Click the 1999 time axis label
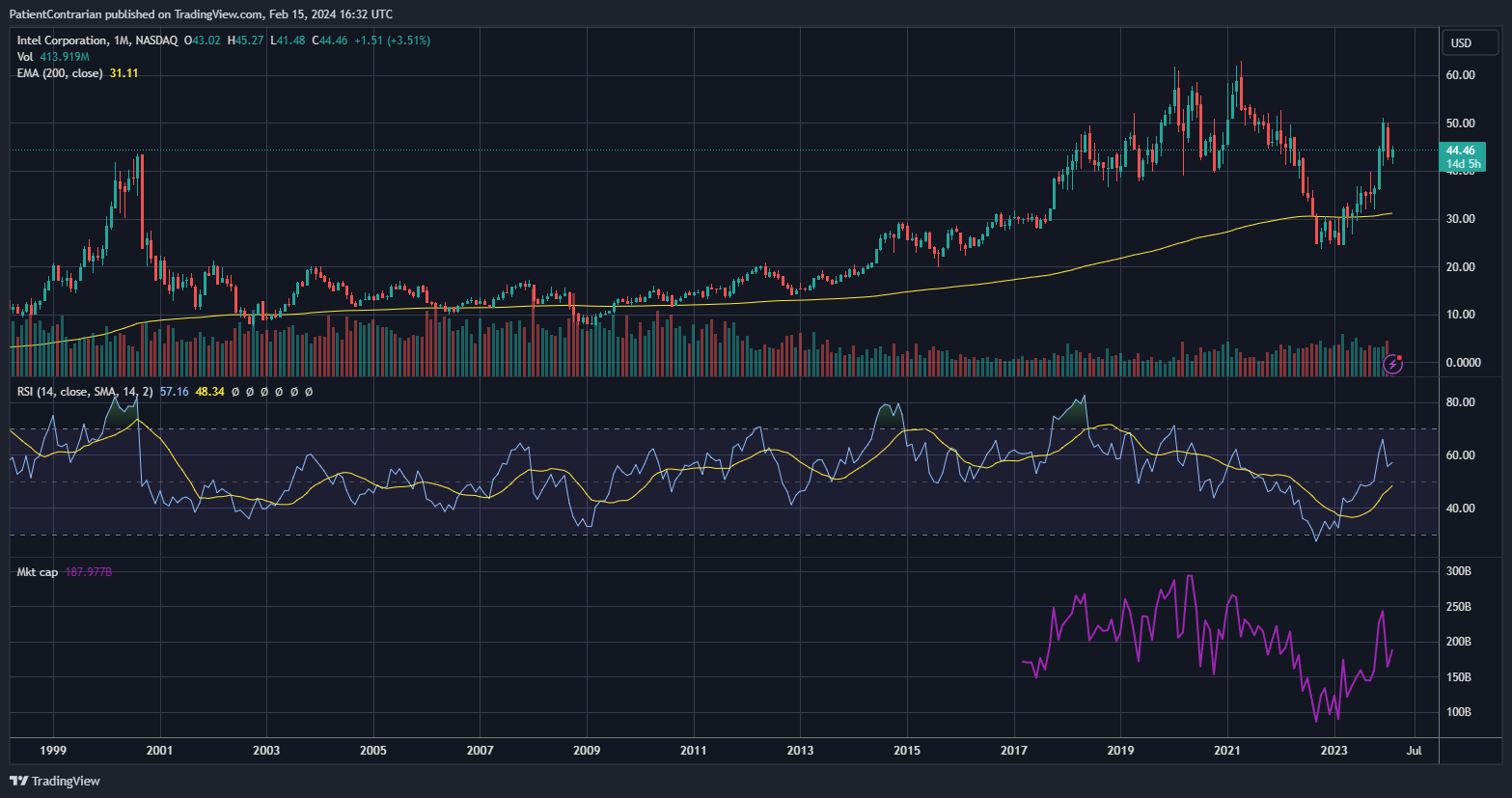The image size is (1512, 798). 53,751
